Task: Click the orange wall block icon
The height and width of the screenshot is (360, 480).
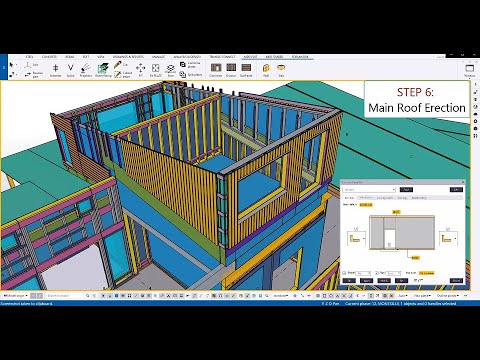Action: point(266,68)
